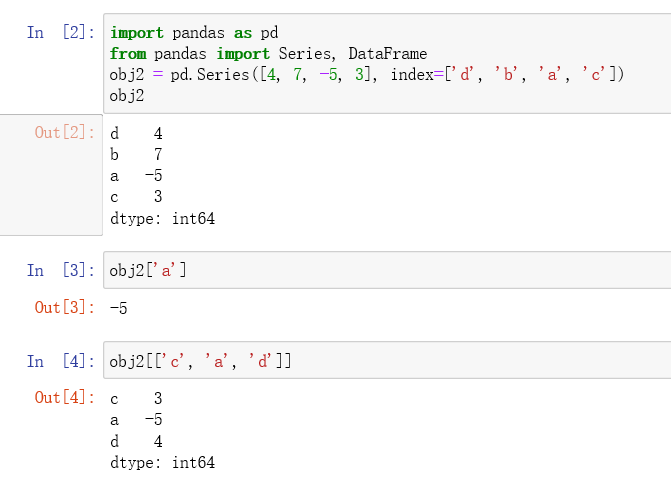
Task: Click the 'a -5' row in Out[2]
Action: (x=136, y=176)
